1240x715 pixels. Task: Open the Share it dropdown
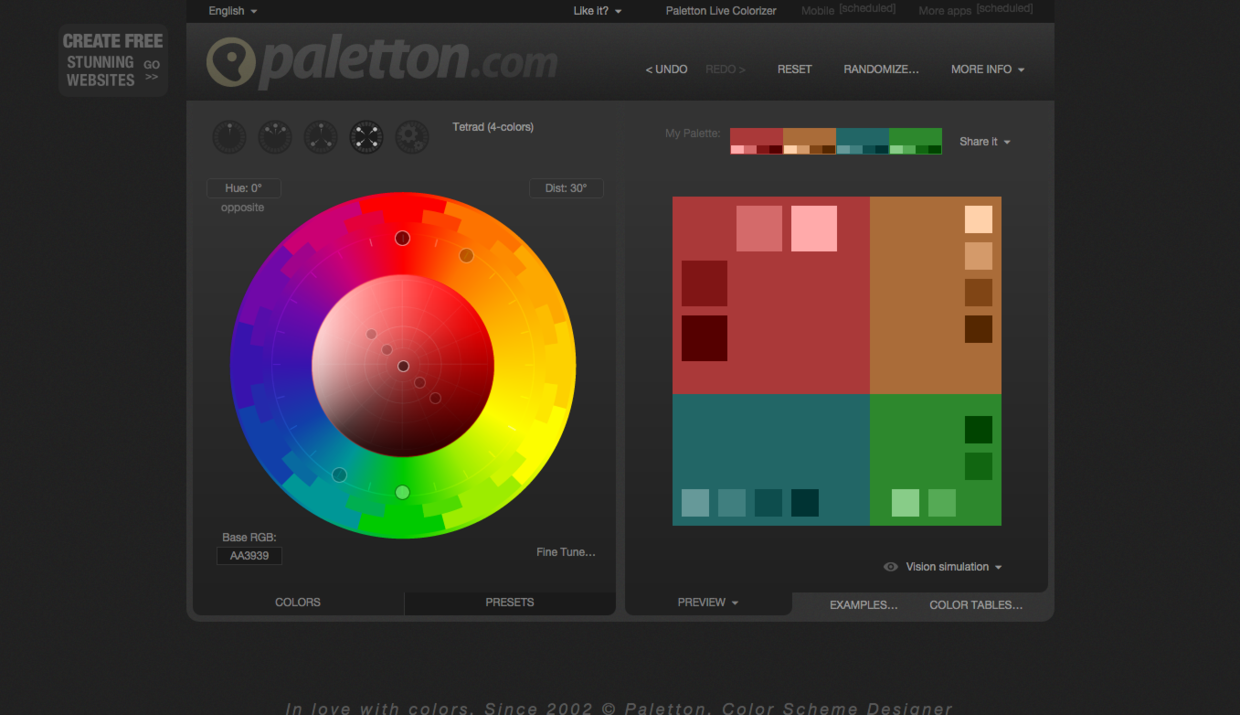point(985,142)
